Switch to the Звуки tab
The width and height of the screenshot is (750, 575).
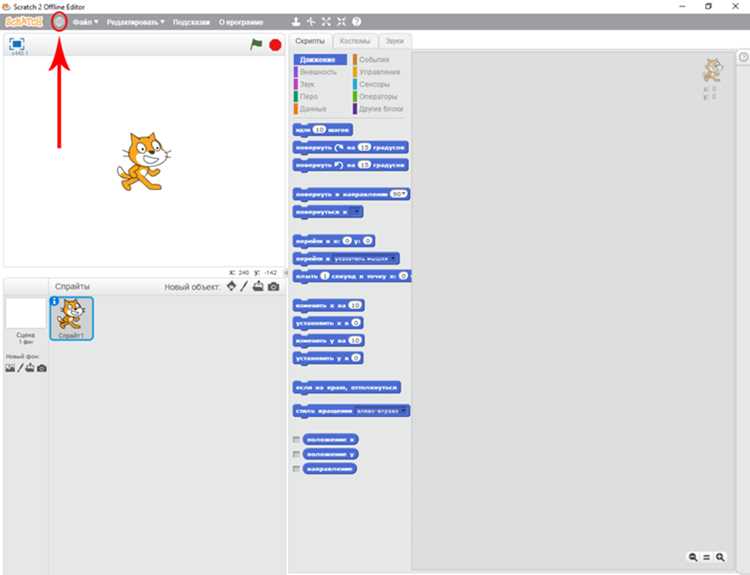395,41
